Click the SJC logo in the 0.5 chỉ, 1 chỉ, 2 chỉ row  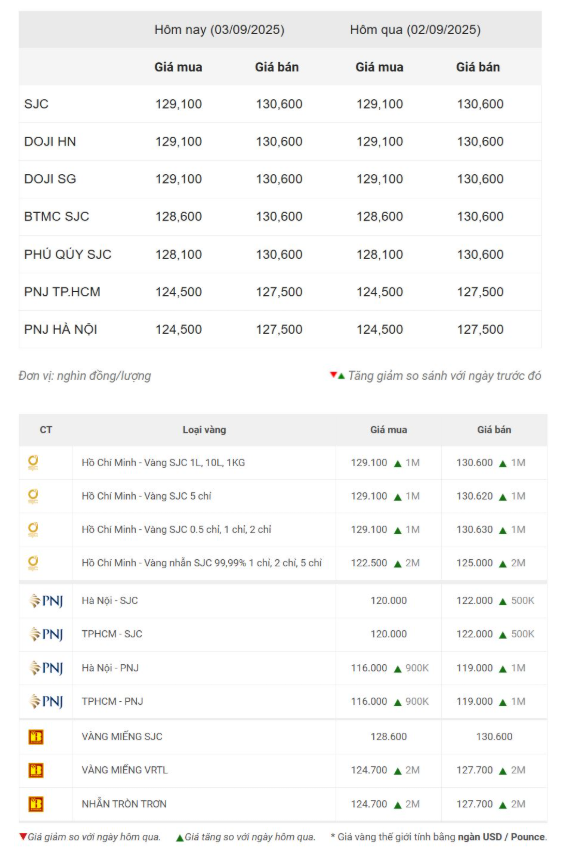33,530
